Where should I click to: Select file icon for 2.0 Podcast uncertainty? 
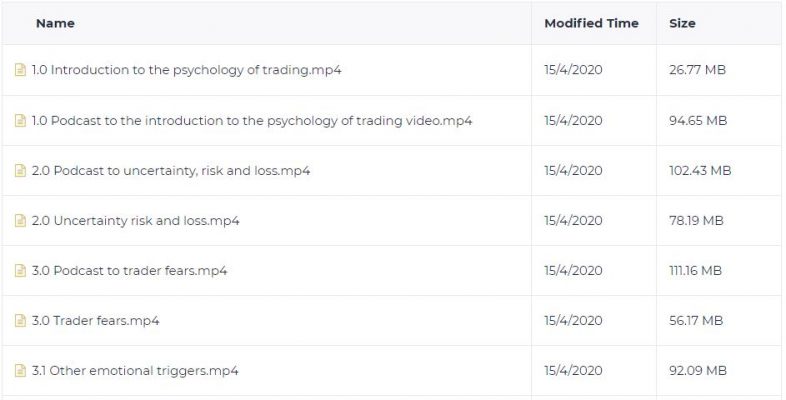(x=20, y=170)
